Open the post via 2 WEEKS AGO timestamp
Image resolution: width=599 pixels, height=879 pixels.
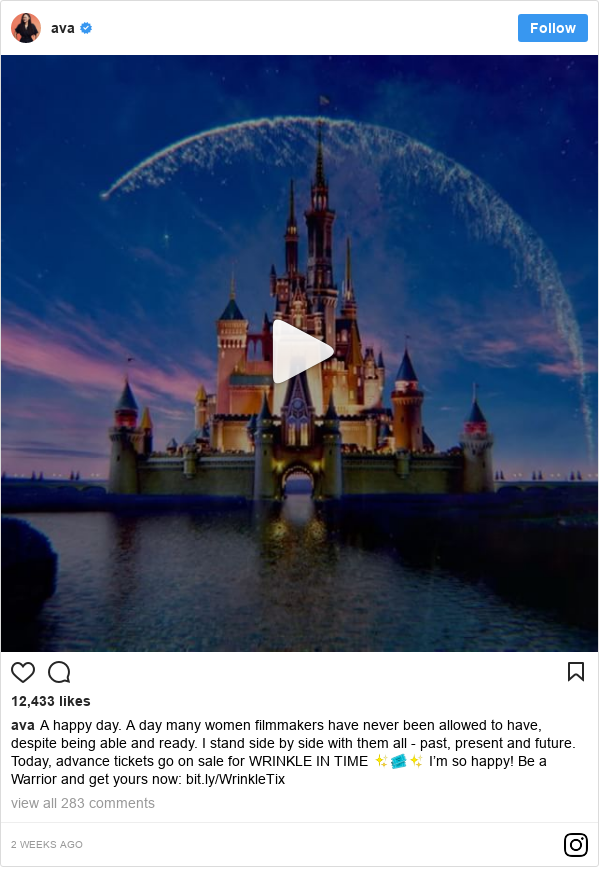47,844
